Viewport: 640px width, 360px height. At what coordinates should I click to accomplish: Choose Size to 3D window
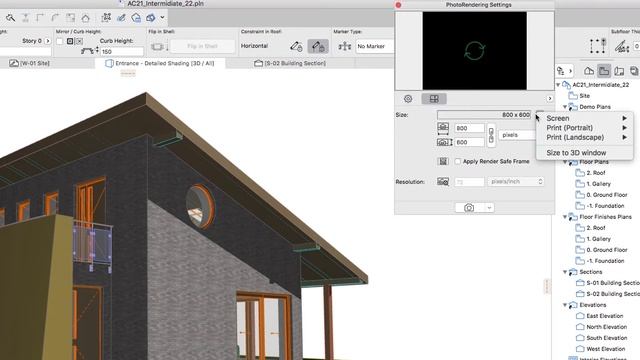[x=584, y=153]
